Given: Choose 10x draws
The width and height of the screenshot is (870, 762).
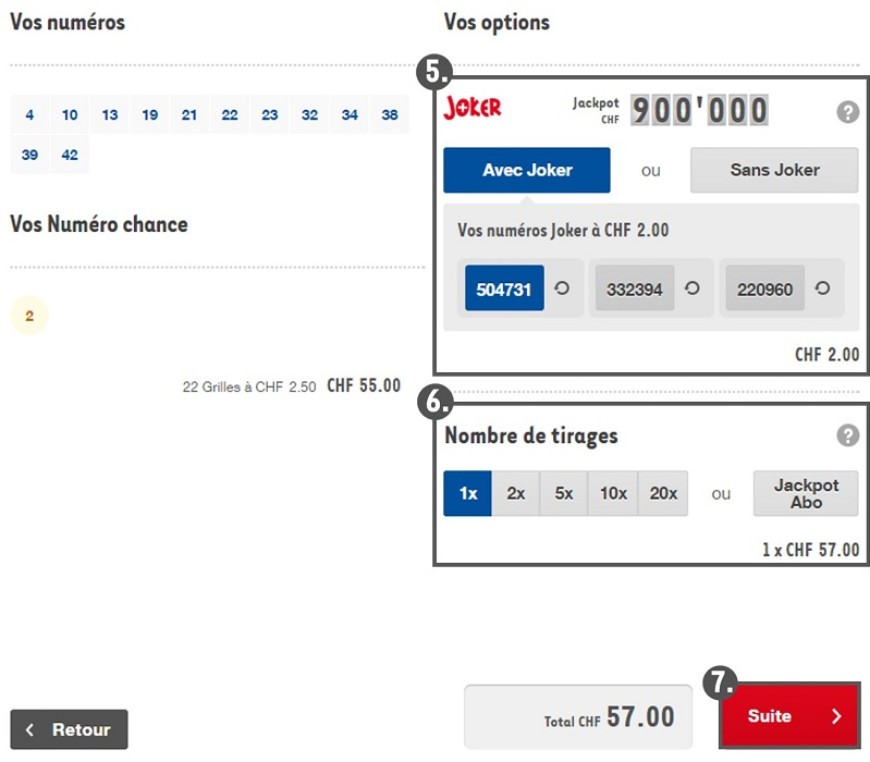Looking at the screenshot, I should pyautogui.click(x=613, y=493).
